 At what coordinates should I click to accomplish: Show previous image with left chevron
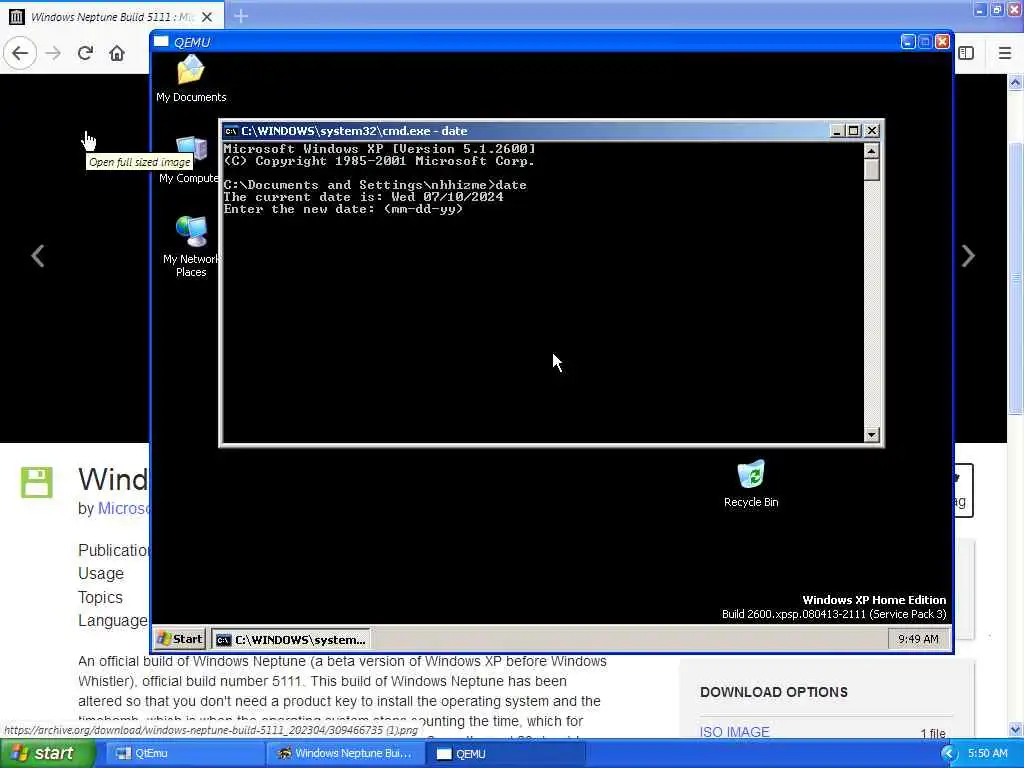tap(38, 255)
